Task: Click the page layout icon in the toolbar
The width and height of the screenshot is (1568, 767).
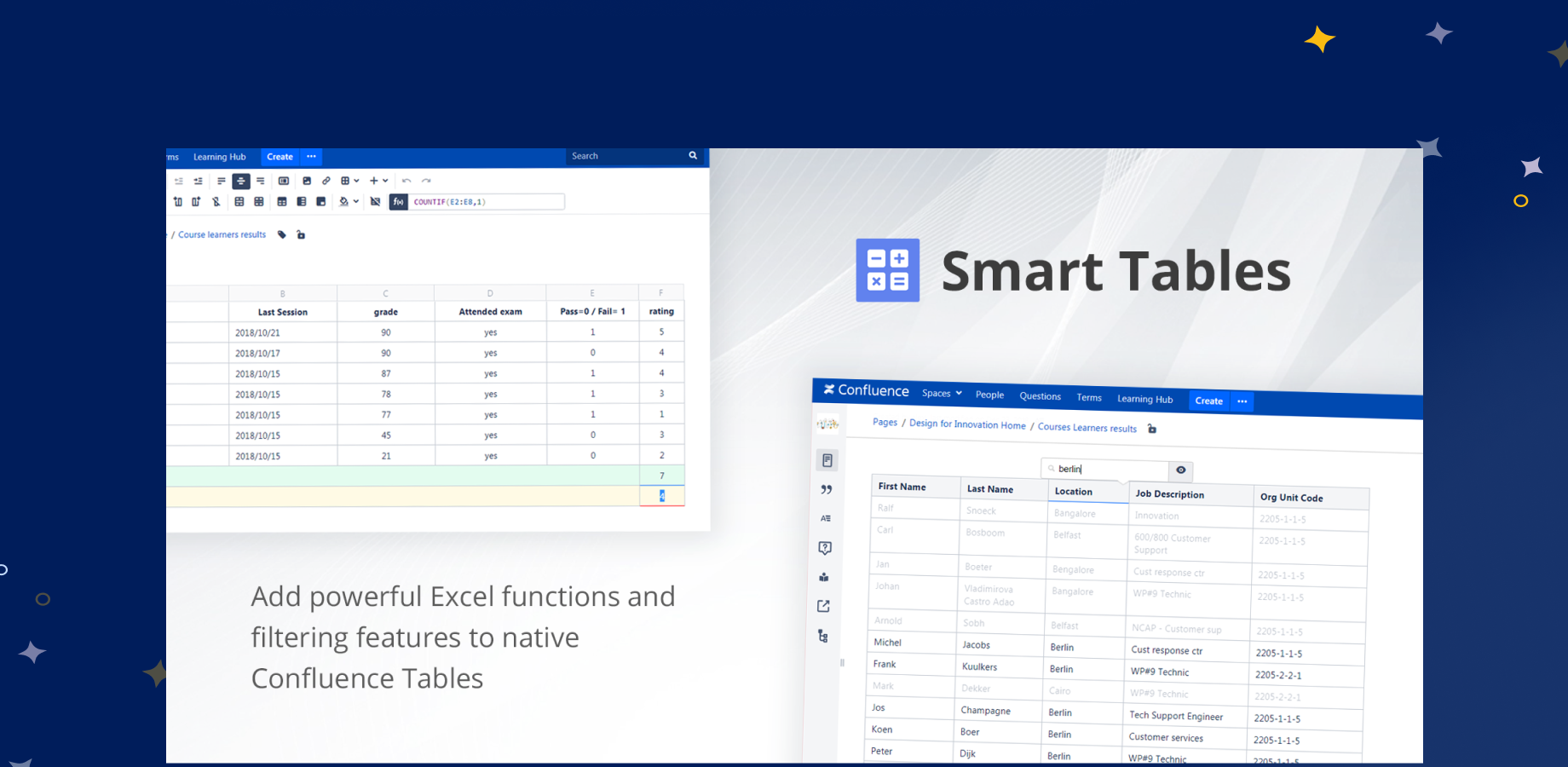Action: point(284,181)
